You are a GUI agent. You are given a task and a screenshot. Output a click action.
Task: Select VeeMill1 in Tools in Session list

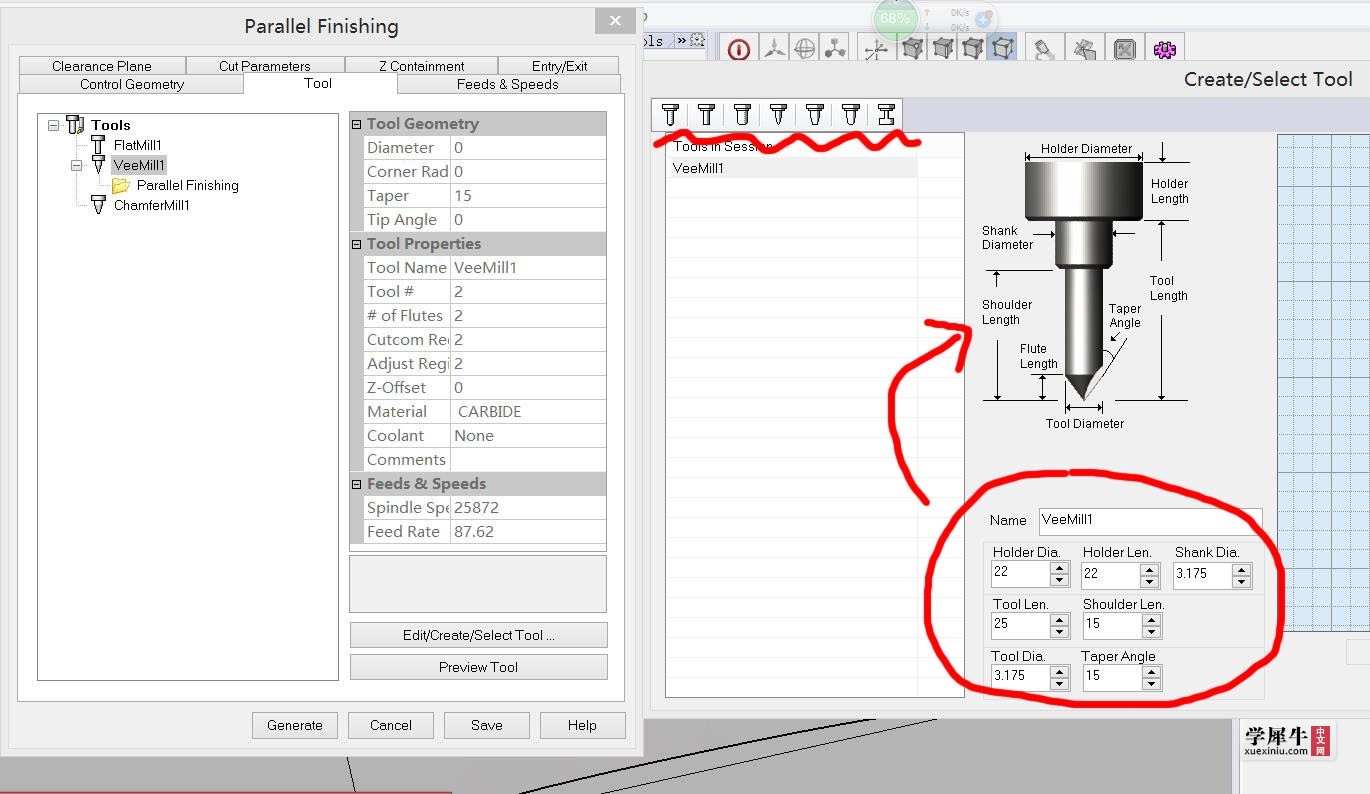coord(792,168)
